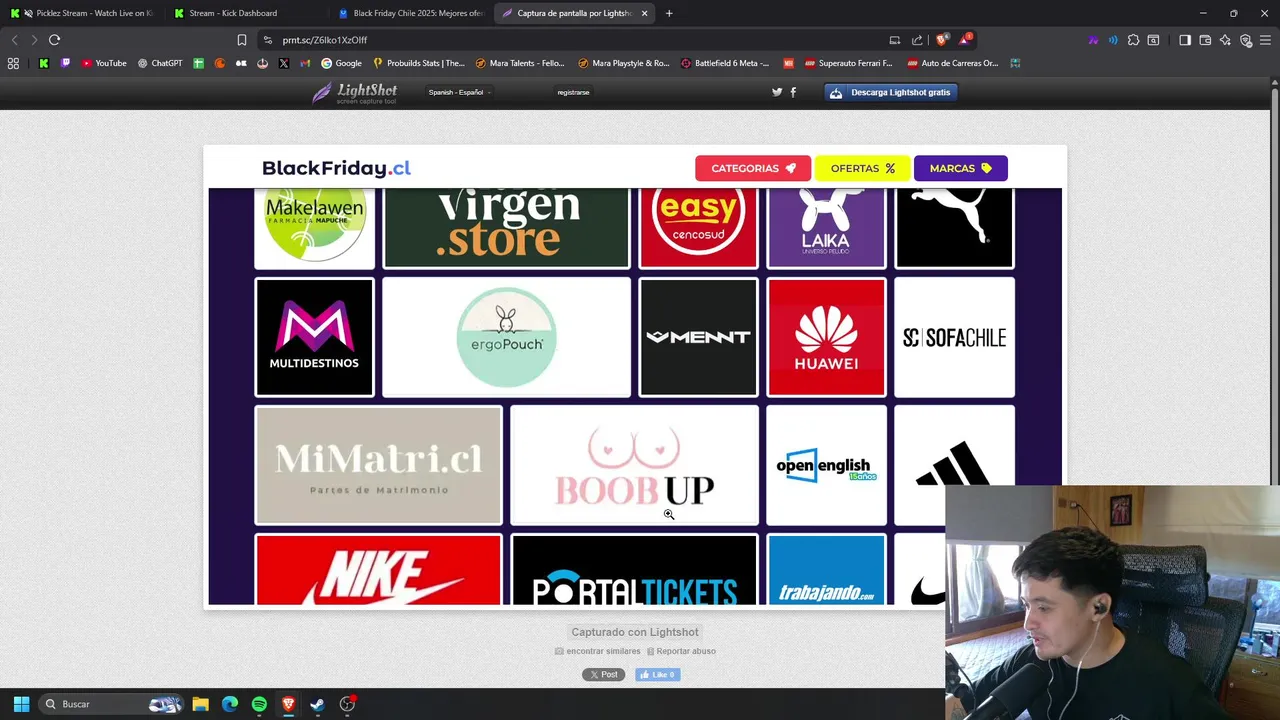Toggle the browser sidebar panel icon
This screenshot has height=720, width=1280.
point(1184,40)
